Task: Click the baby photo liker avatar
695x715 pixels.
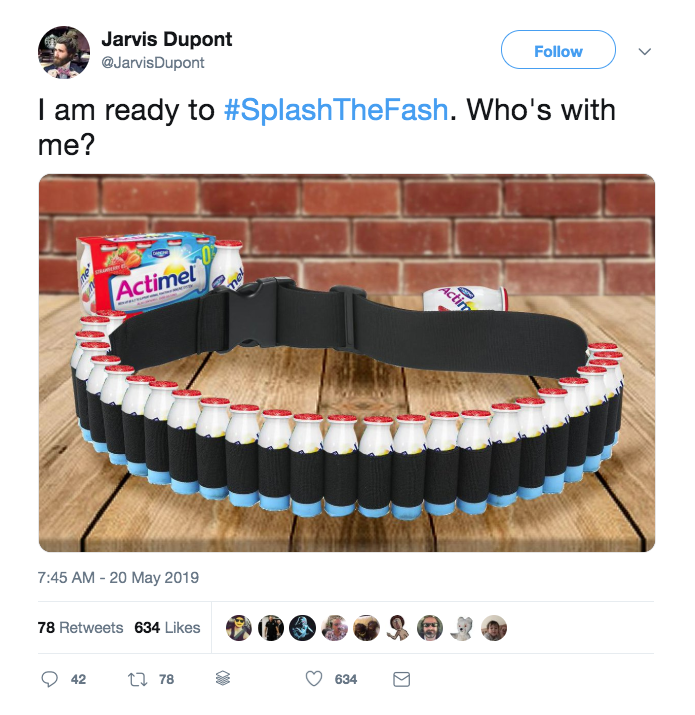Action: [494, 628]
